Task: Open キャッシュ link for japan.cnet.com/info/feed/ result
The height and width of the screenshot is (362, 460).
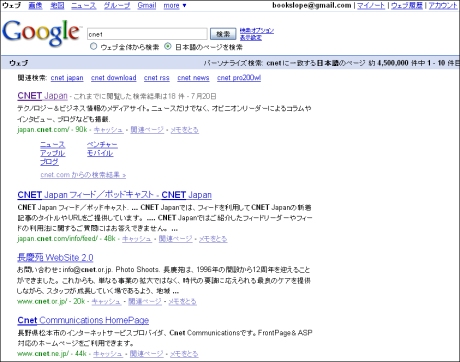Action: [137, 239]
